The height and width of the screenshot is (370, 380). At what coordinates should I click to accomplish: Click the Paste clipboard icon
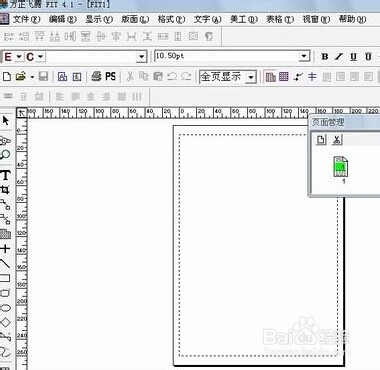(158, 77)
